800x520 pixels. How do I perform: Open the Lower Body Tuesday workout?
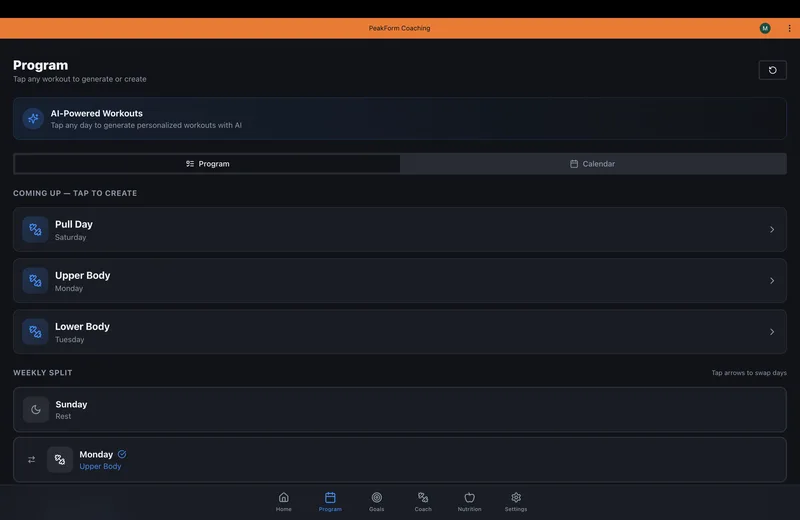(x=399, y=332)
